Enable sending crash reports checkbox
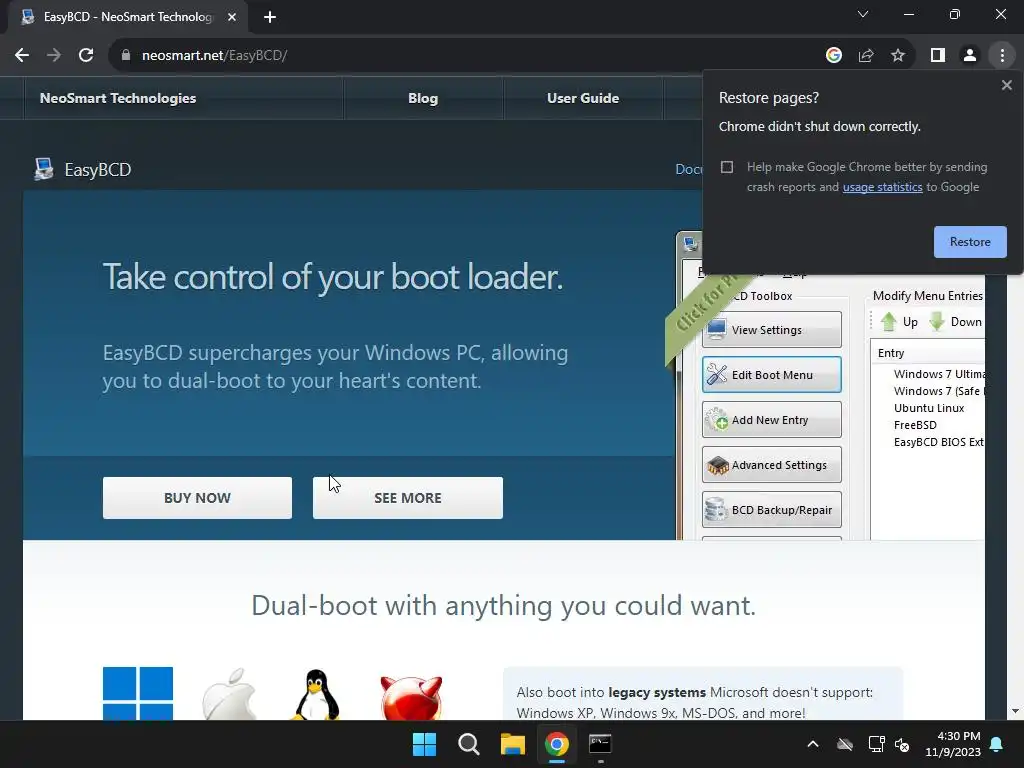The image size is (1024, 768). coord(727,167)
